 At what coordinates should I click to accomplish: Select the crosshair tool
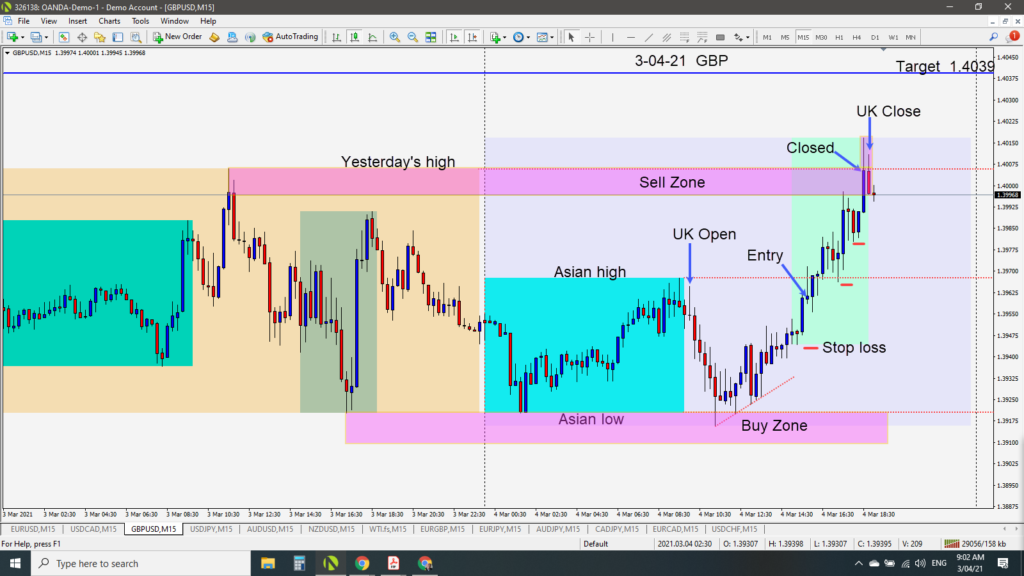pyautogui.click(x=590, y=37)
